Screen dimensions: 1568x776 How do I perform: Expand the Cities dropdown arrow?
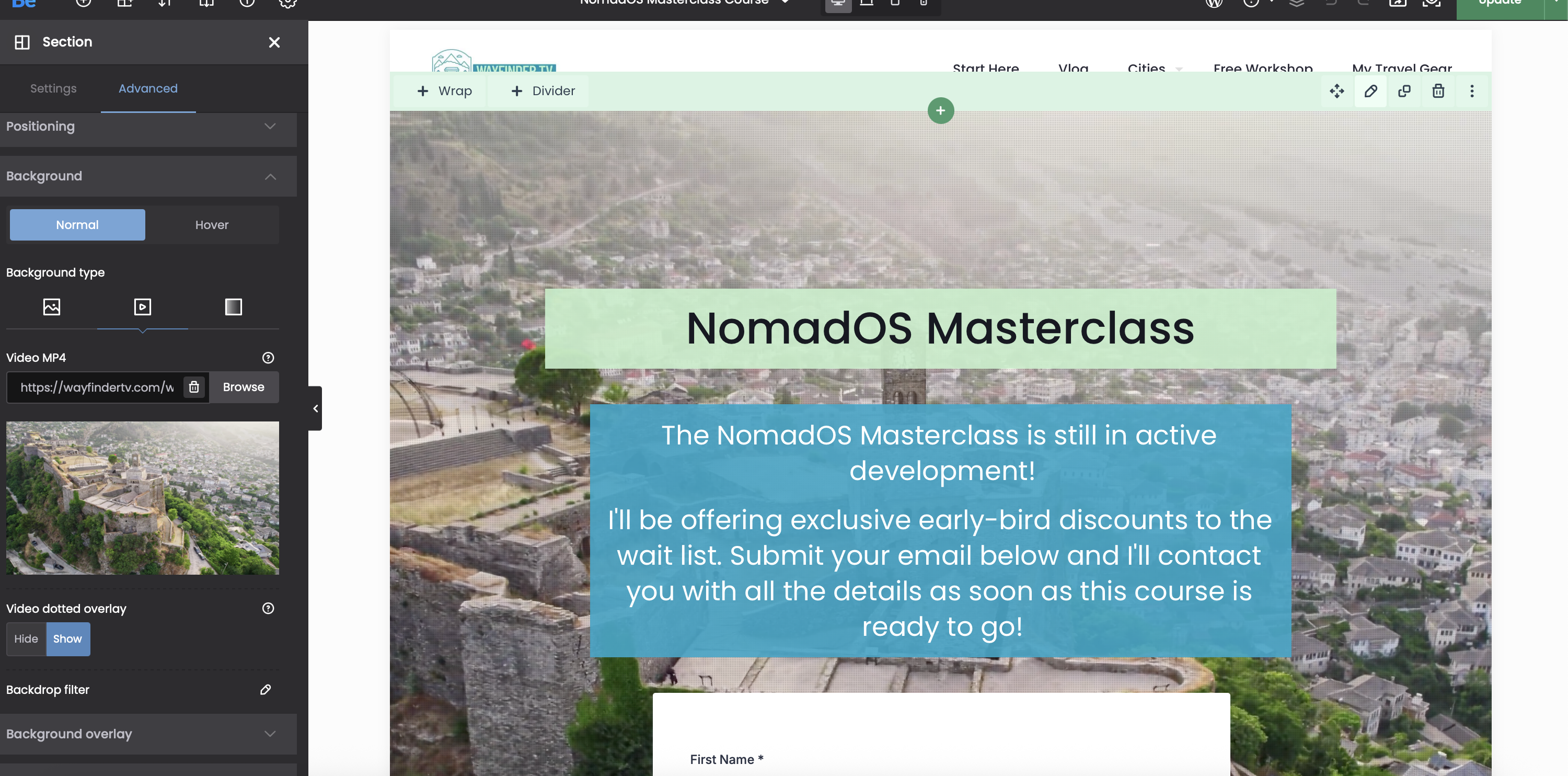click(1179, 69)
